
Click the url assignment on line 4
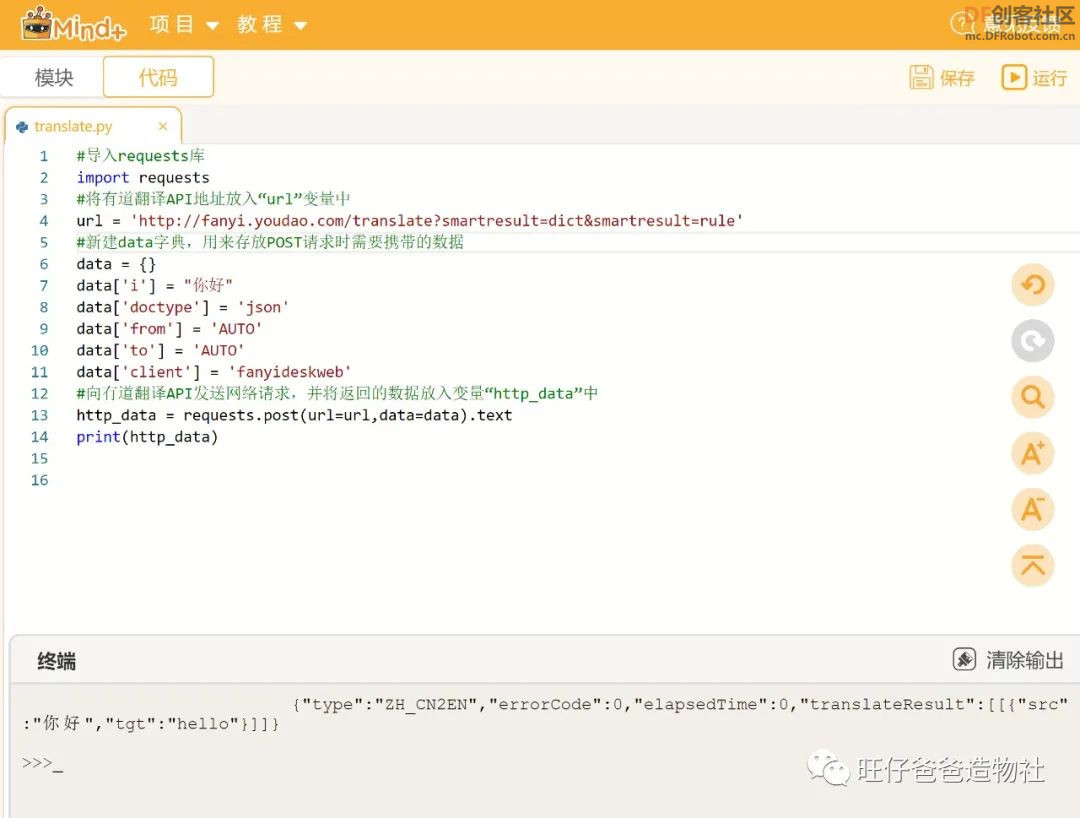(x=410, y=221)
